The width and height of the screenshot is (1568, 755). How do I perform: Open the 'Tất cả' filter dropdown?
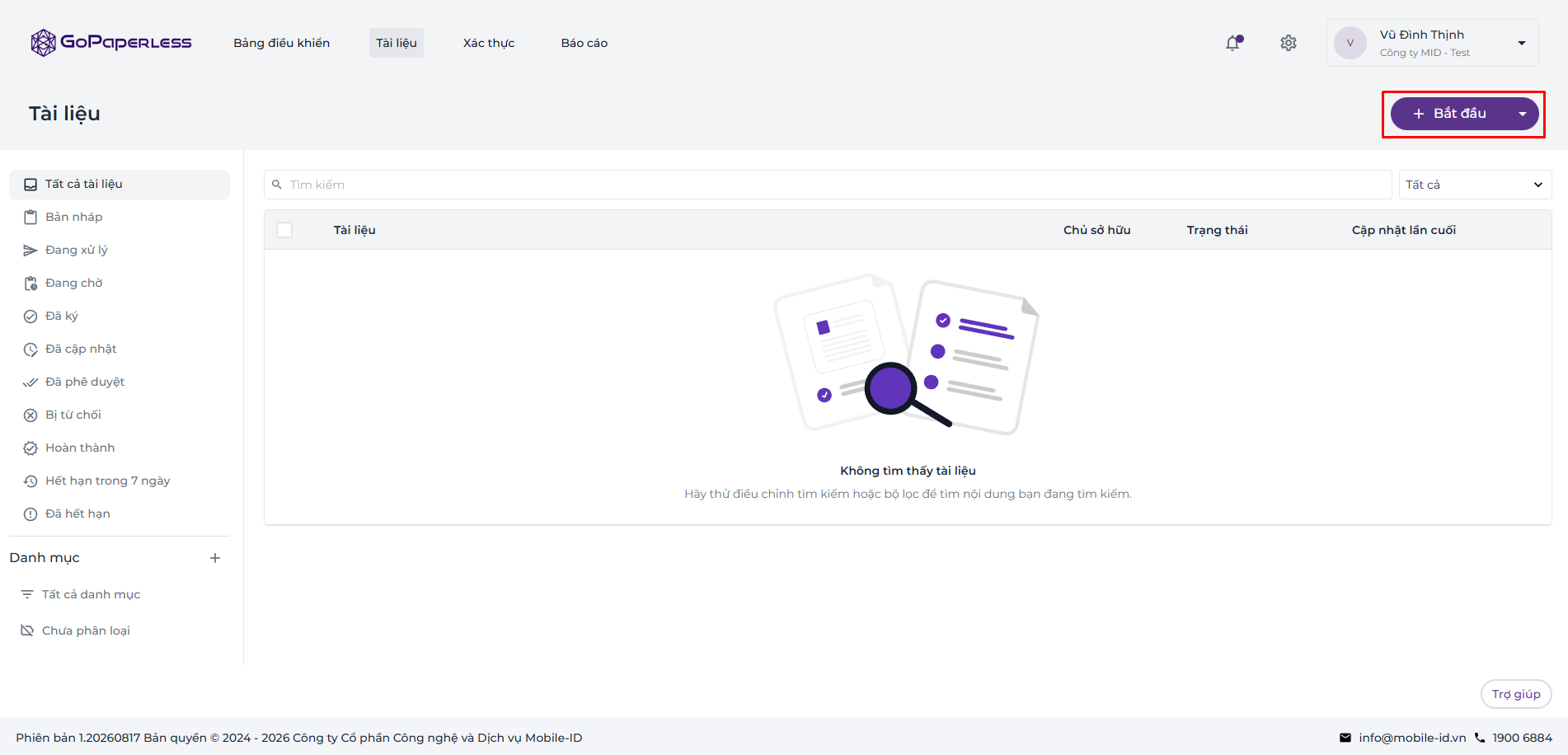[x=1476, y=185]
